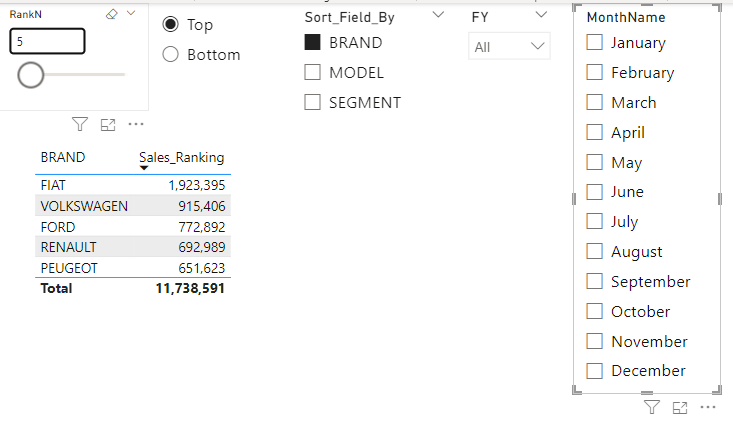This screenshot has width=733, height=443.
Task: Click the filter icon below the MonthName slicer
Action: click(652, 407)
